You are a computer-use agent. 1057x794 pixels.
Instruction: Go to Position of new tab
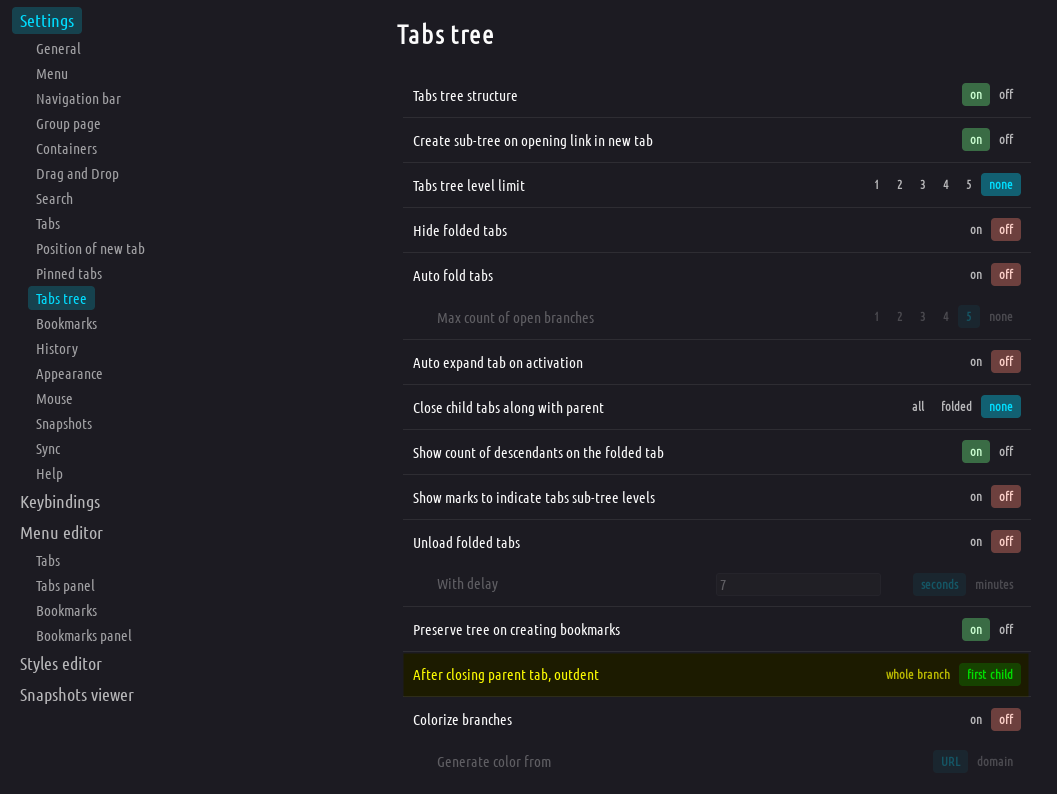pos(90,249)
